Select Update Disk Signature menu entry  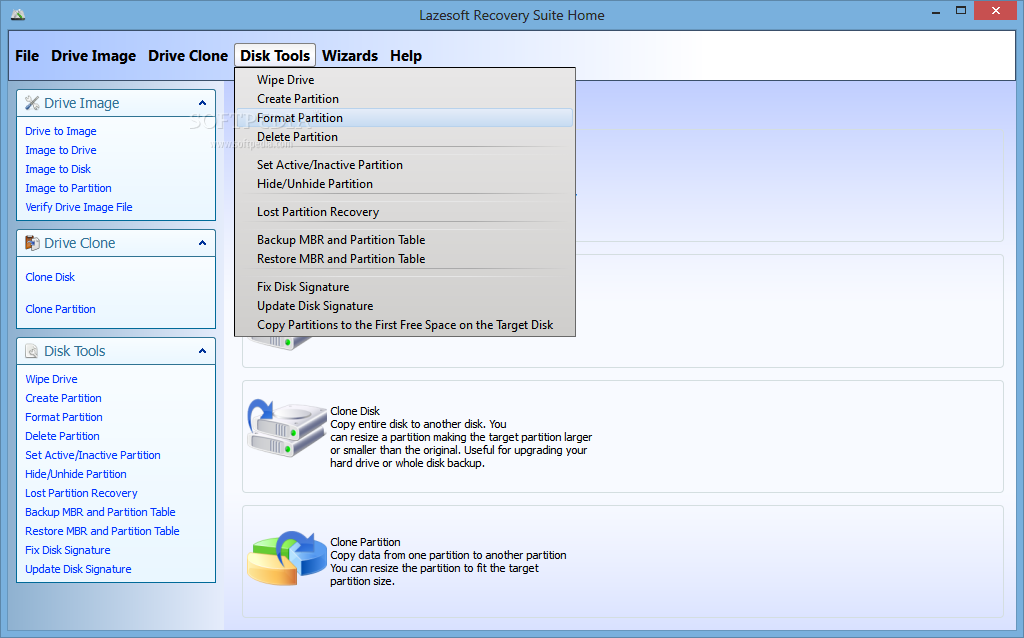coord(405,306)
